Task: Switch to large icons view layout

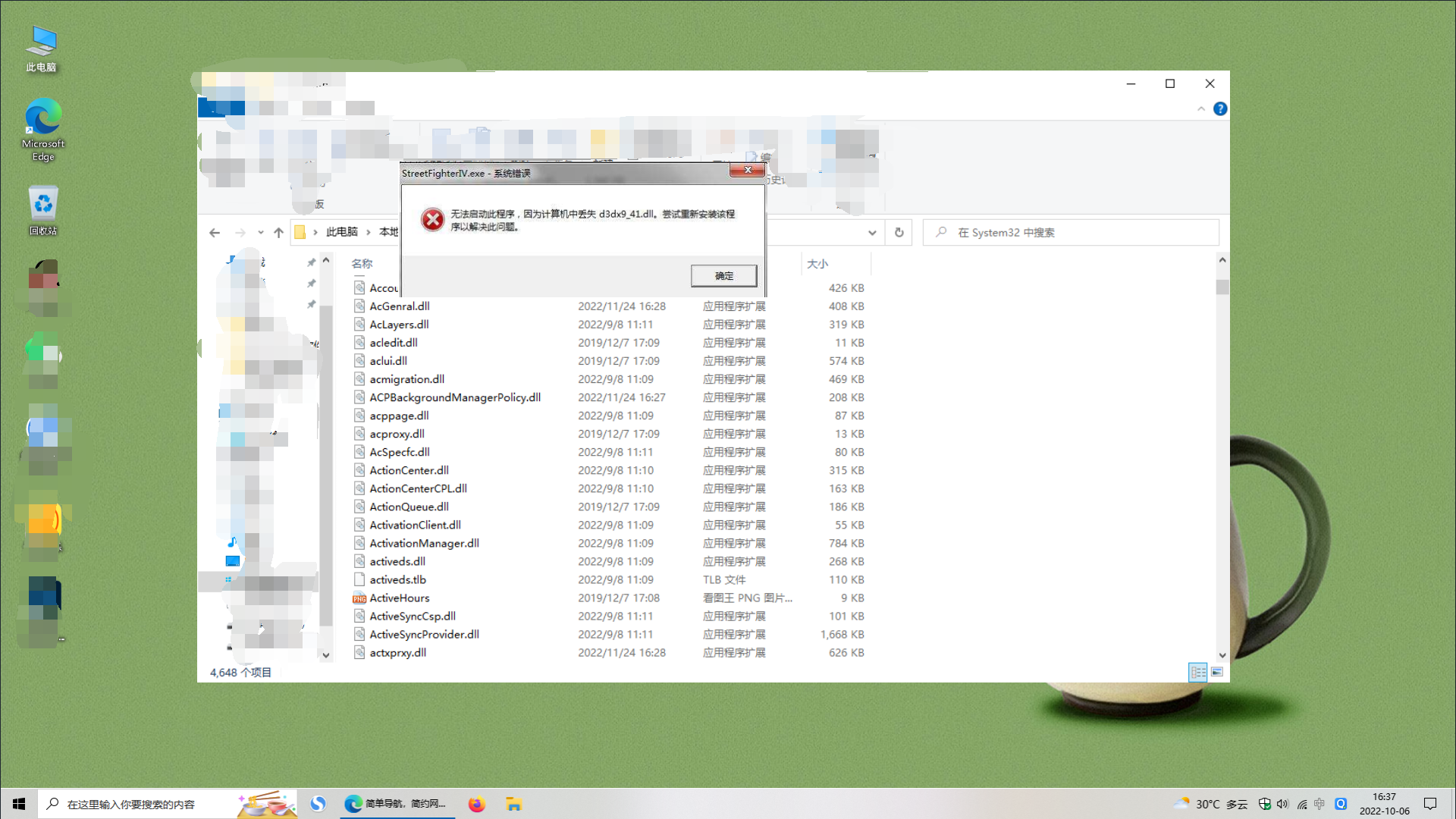Action: tap(1217, 673)
